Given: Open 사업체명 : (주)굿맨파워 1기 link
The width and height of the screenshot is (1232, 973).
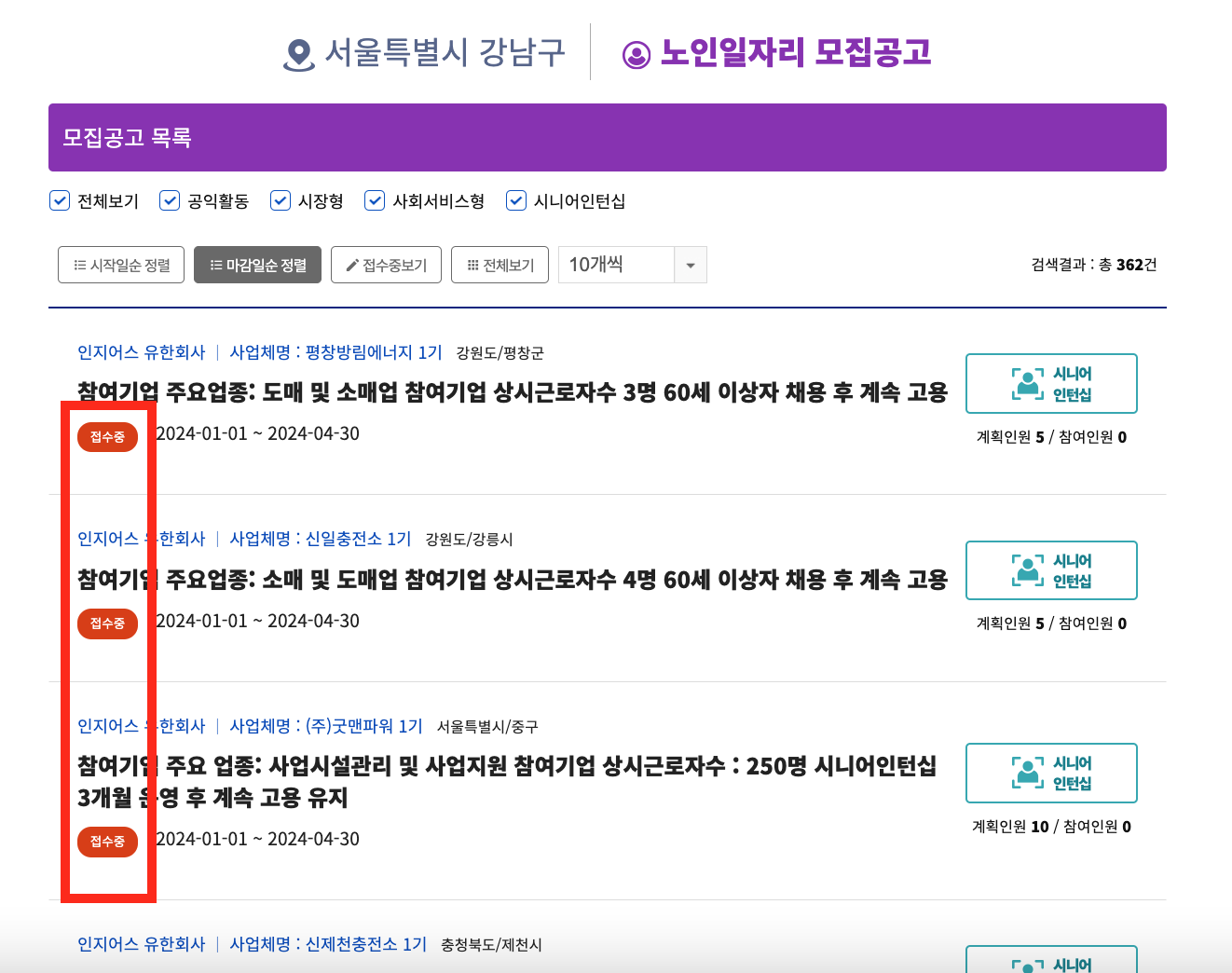Looking at the screenshot, I should click(x=326, y=726).
